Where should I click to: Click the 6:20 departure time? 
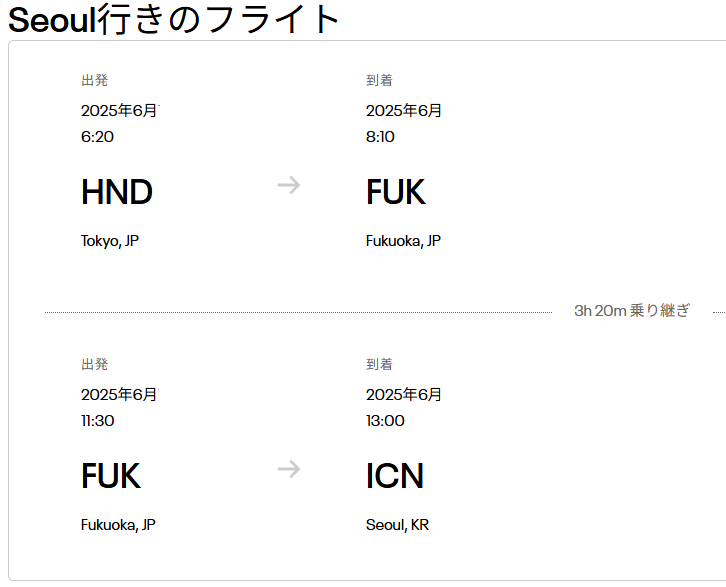(97, 137)
